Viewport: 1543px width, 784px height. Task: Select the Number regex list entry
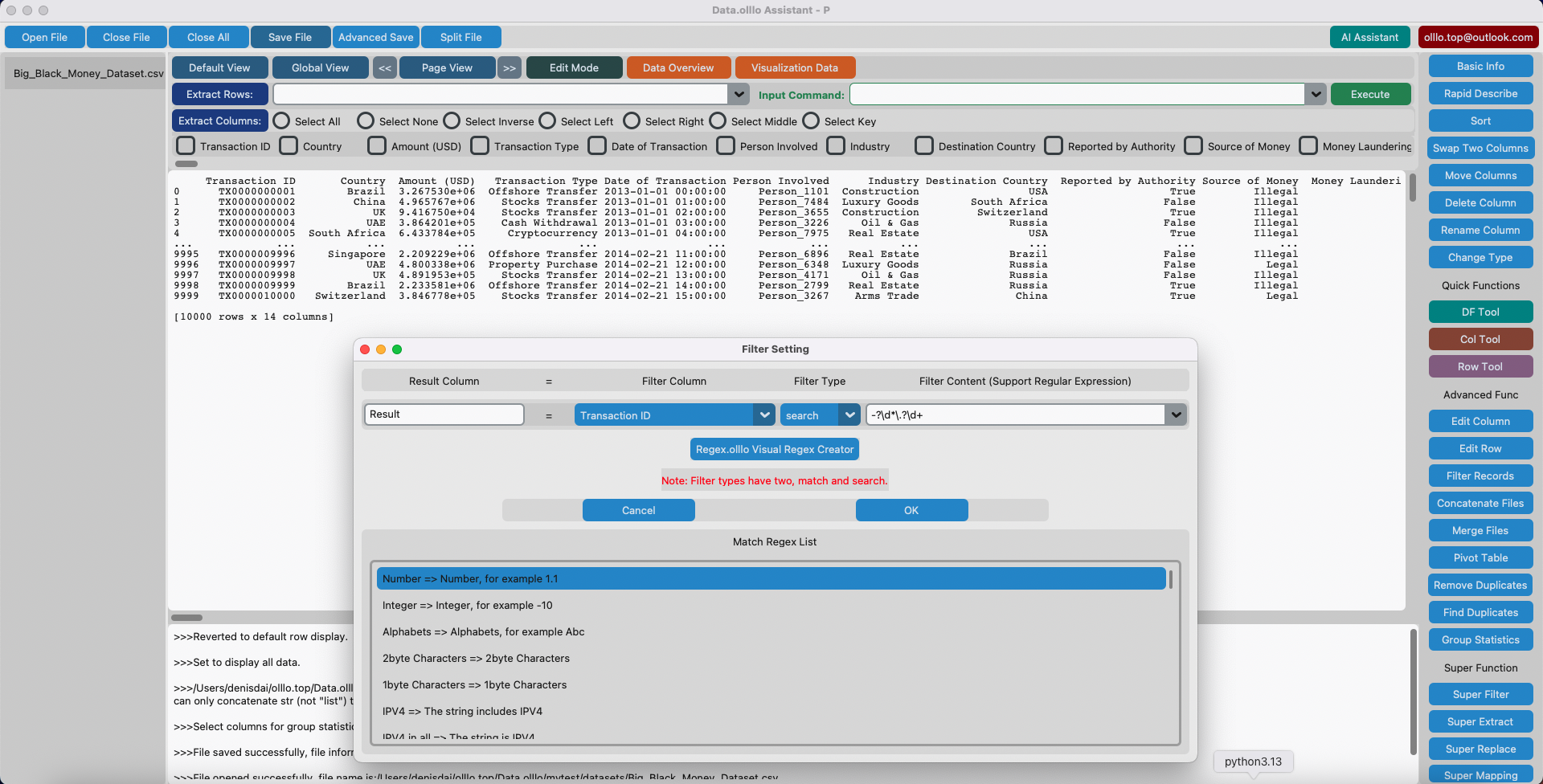[771, 579]
